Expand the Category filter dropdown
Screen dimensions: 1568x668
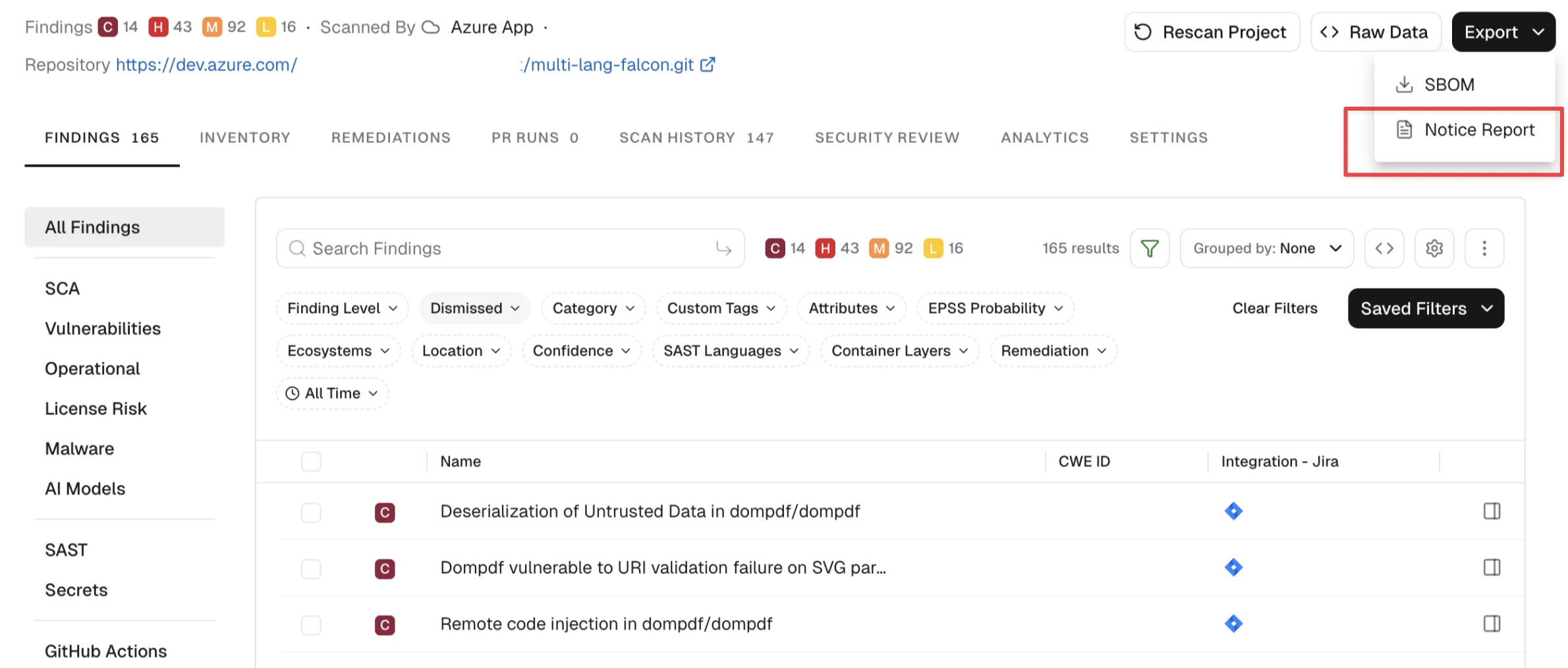594,308
